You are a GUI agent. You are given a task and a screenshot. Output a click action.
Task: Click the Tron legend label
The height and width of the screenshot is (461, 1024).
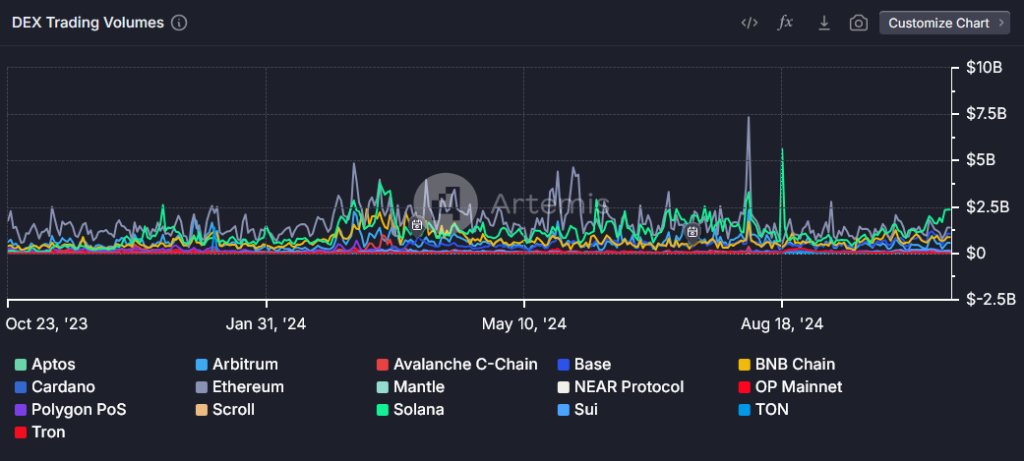[48, 432]
